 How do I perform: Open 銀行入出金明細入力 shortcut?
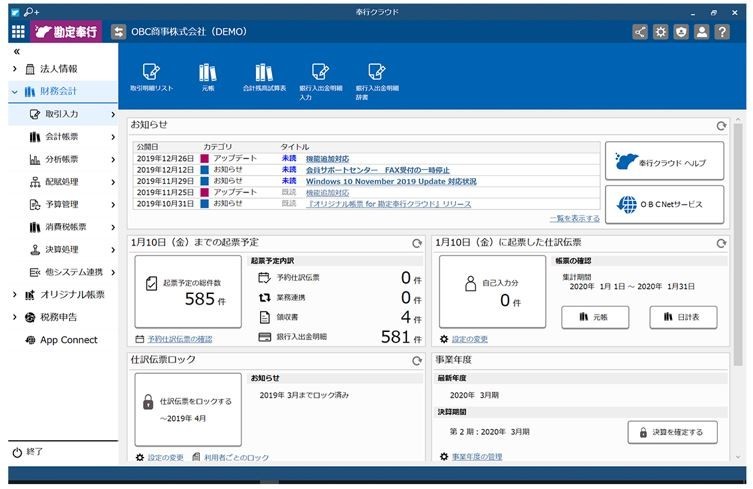(320, 82)
